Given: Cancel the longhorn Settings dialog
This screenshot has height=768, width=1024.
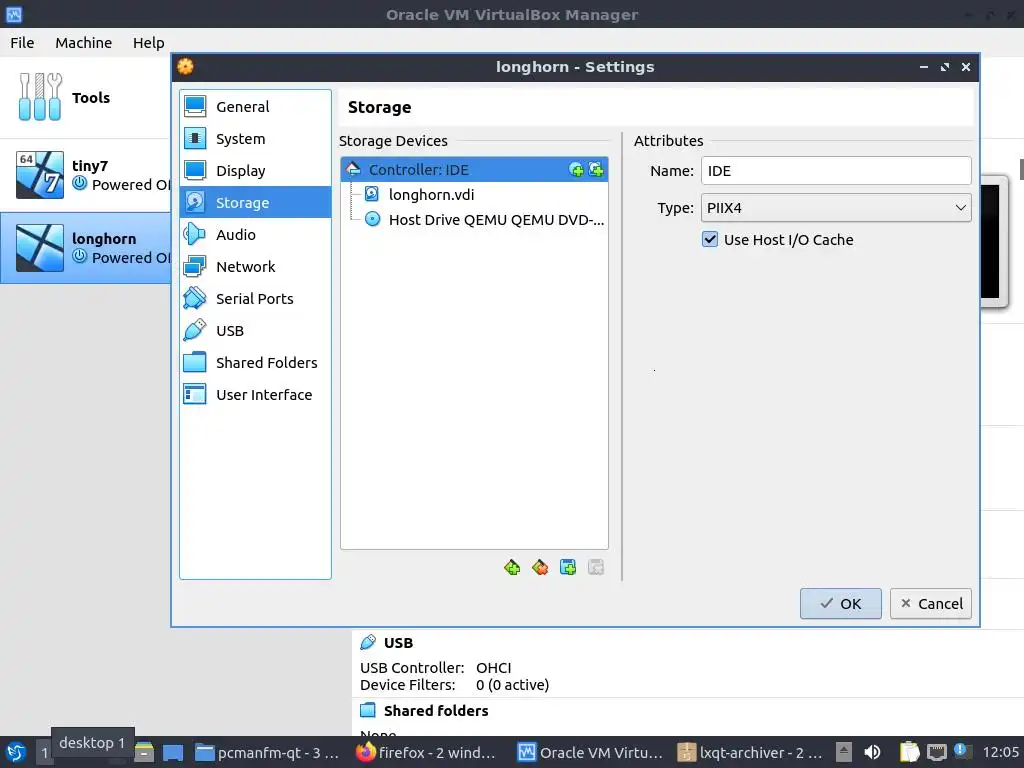Looking at the screenshot, I should pyautogui.click(x=931, y=603).
